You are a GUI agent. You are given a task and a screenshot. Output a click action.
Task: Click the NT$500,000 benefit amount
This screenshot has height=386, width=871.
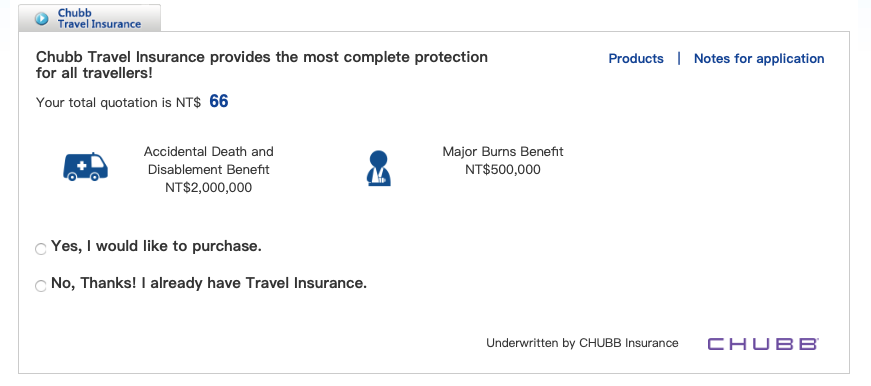[x=503, y=169]
